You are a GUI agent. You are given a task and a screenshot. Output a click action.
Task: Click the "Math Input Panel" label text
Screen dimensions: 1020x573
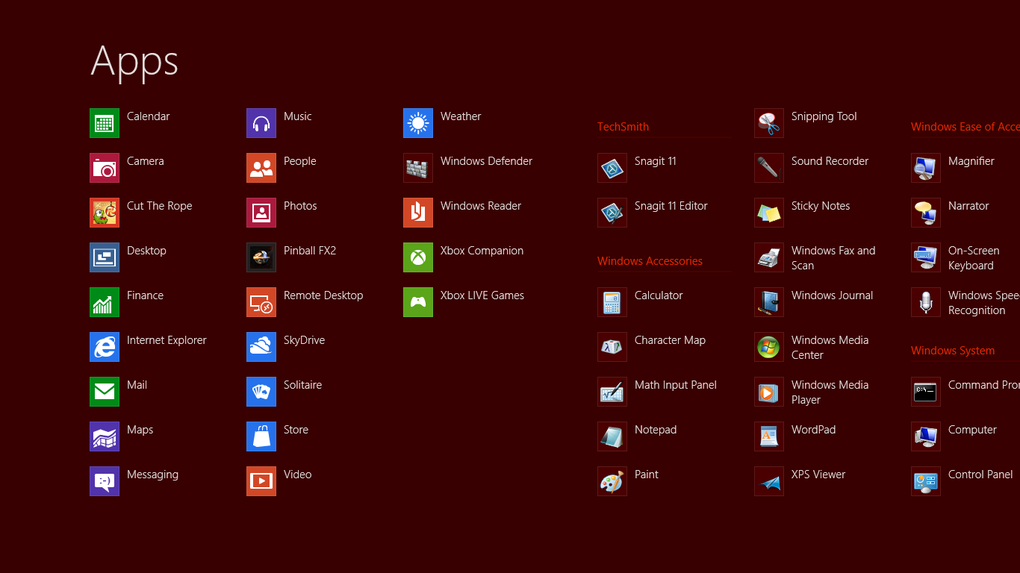675,385
